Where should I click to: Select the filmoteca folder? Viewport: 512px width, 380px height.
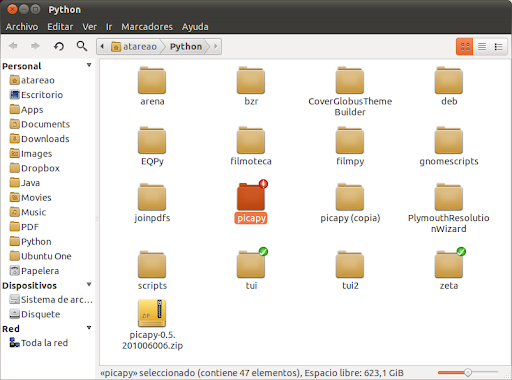(x=251, y=146)
